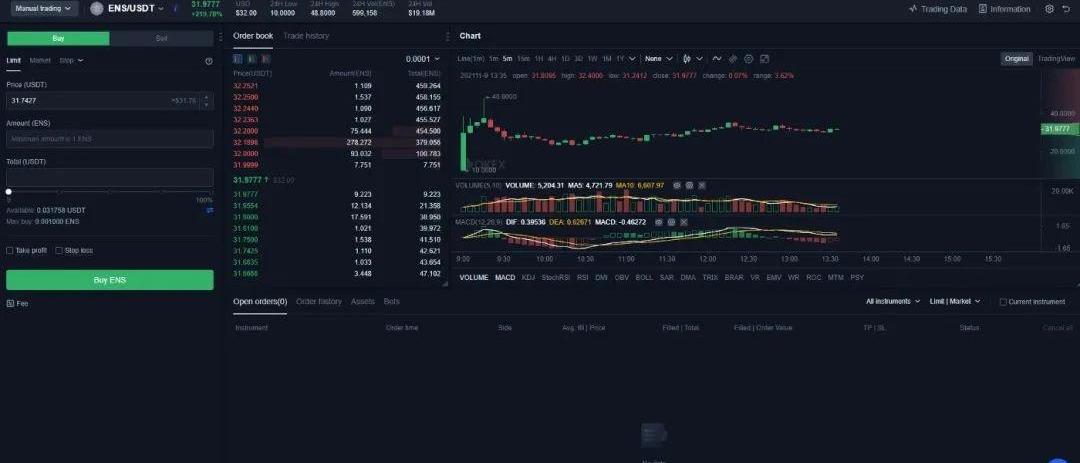Open chart settings gear icon
The height and width of the screenshot is (463, 1080).
(x=749, y=59)
